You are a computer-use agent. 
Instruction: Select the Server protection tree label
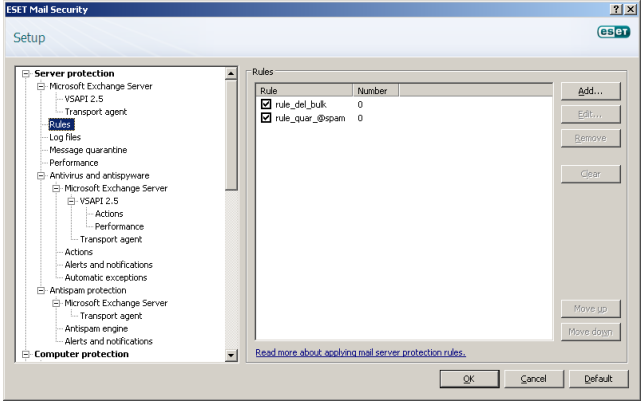click(x=74, y=73)
